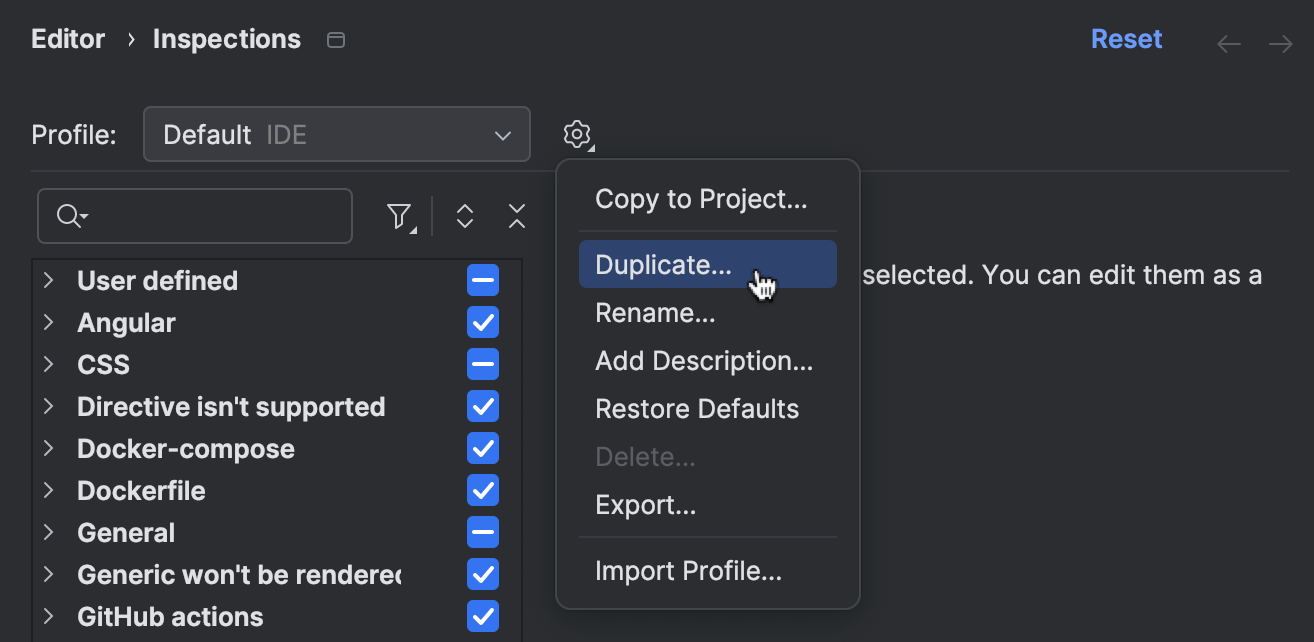Open the filter inspections icon
The image size is (1314, 642).
pos(399,216)
